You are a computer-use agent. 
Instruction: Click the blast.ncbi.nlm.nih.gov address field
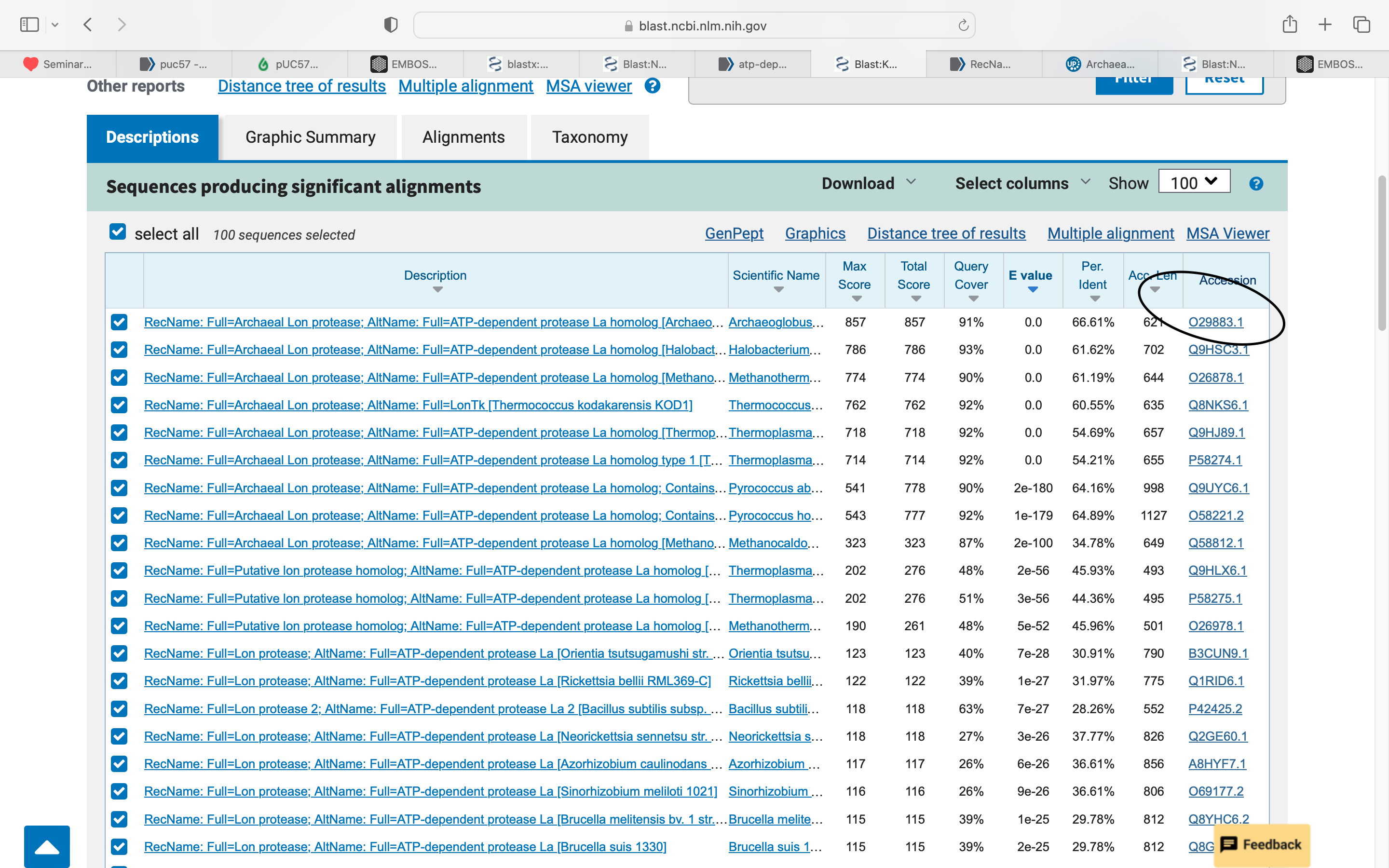694,26
